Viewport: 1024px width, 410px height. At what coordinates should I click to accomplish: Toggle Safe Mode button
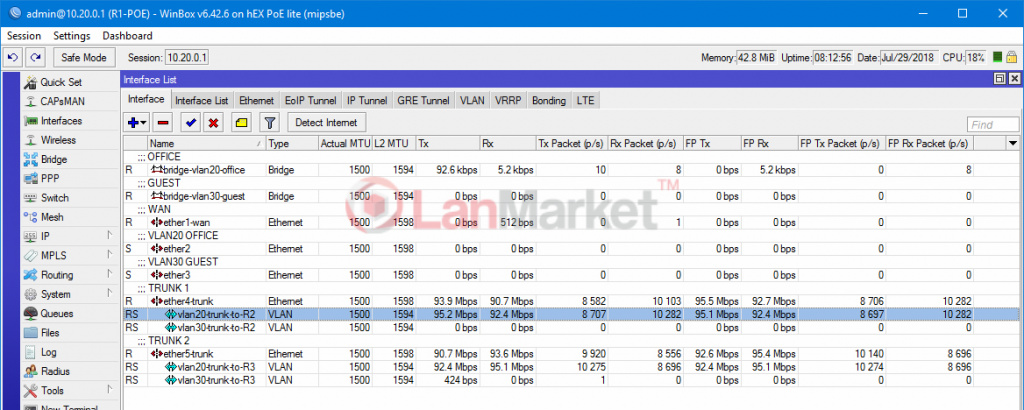pyautogui.click(x=84, y=57)
